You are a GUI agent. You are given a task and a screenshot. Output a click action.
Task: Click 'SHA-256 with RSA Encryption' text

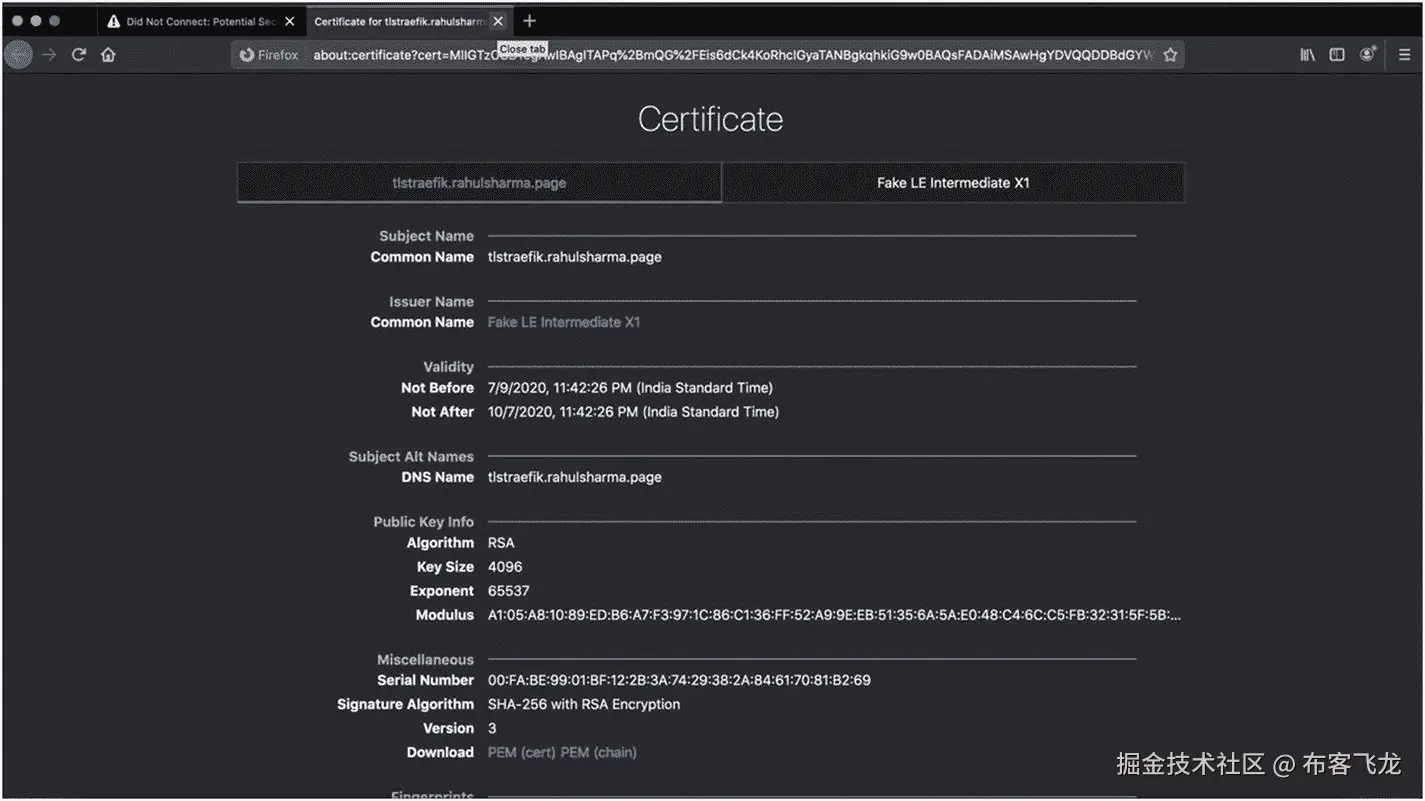point(584,704)
